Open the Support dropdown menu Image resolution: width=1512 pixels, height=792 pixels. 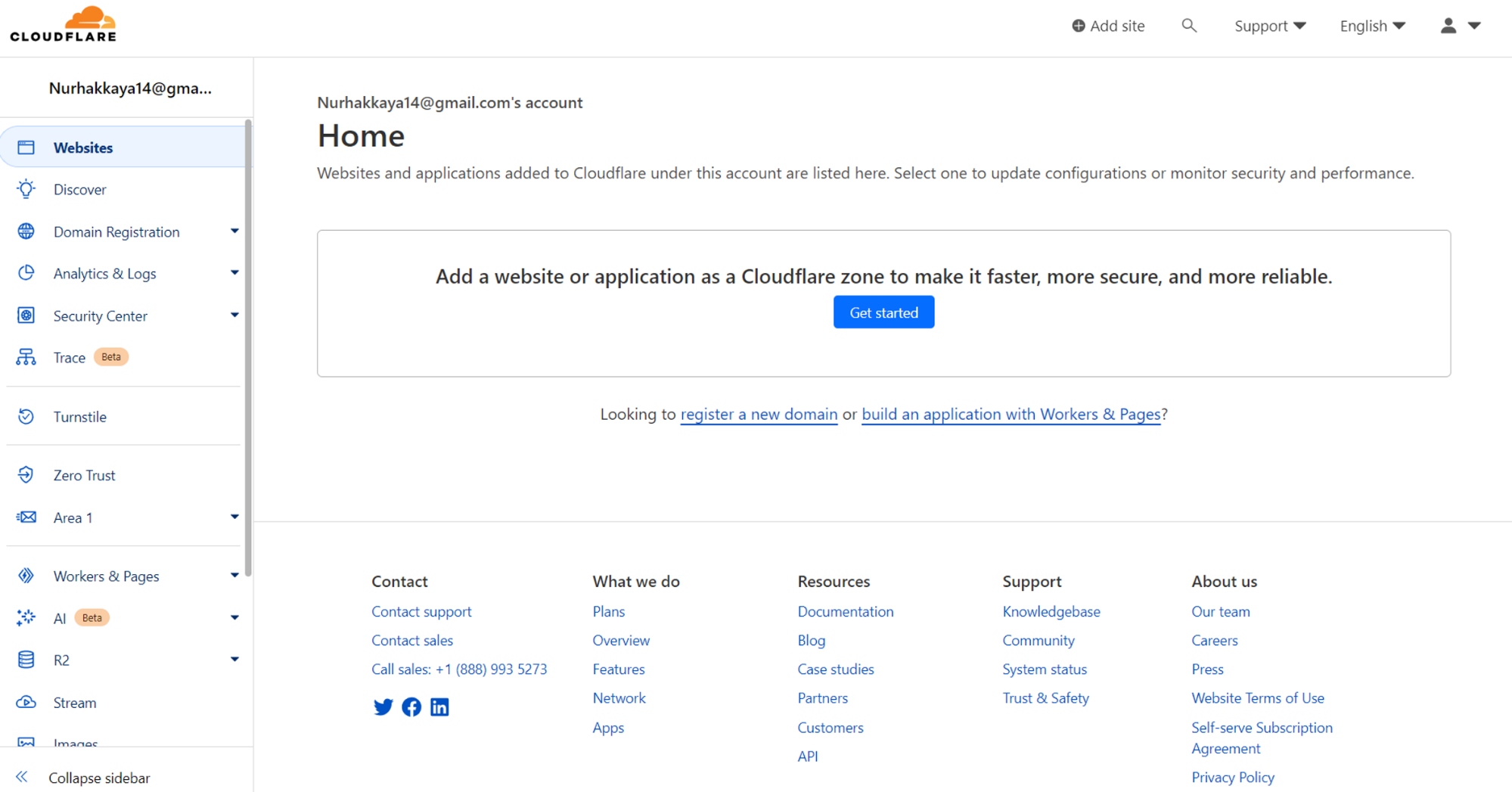click(x=1270, y=26)
